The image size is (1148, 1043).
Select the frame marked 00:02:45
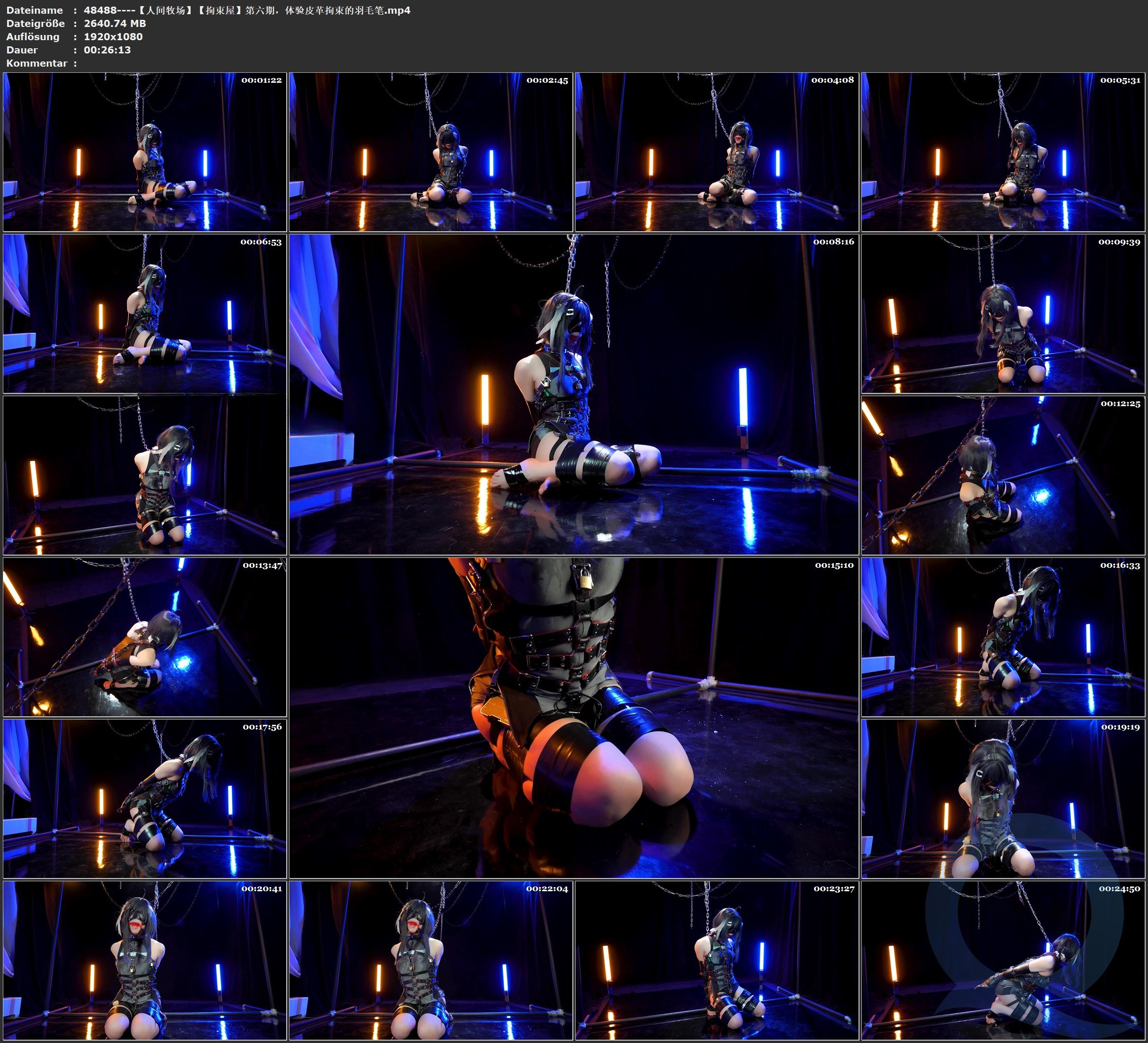coord(430,151)
